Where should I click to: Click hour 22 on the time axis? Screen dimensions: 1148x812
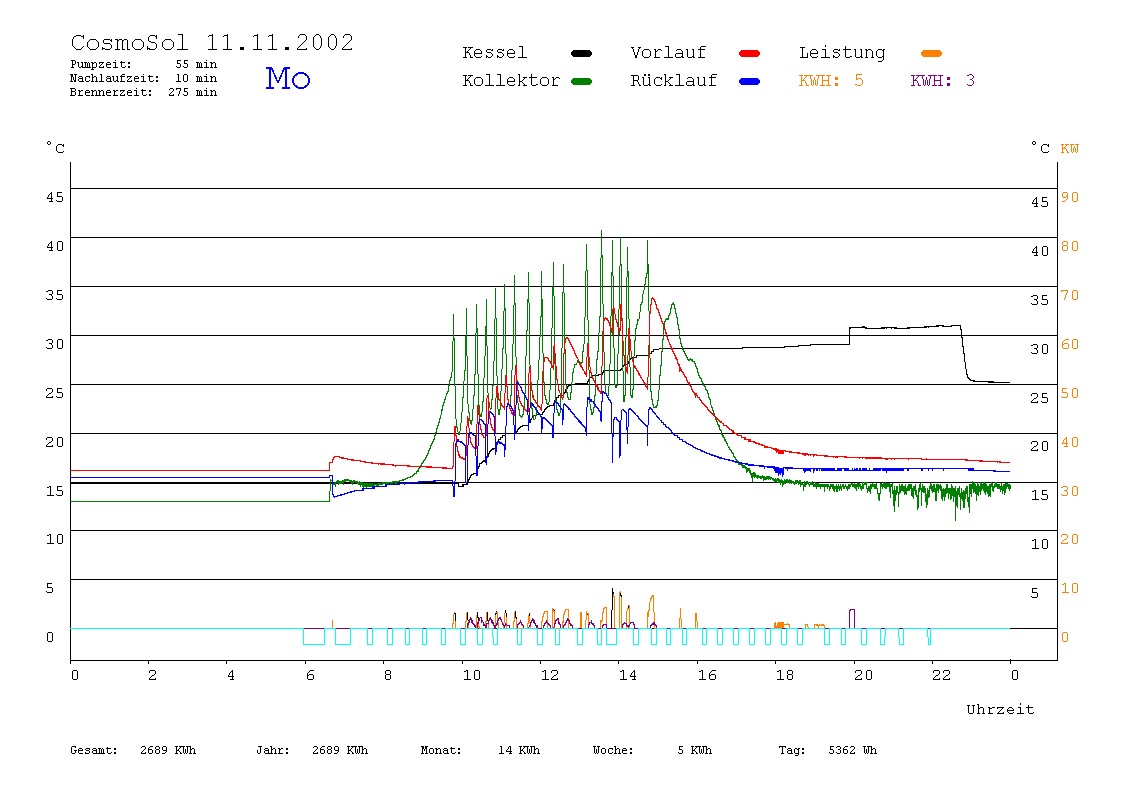pos(942,675)
